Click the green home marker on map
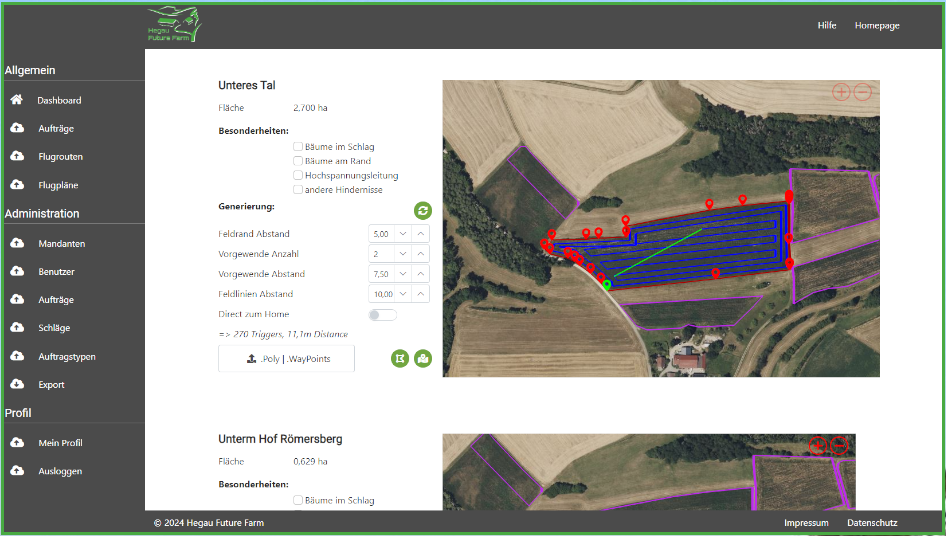This screenshot has width=946, height=536. [x=607, y=285]
